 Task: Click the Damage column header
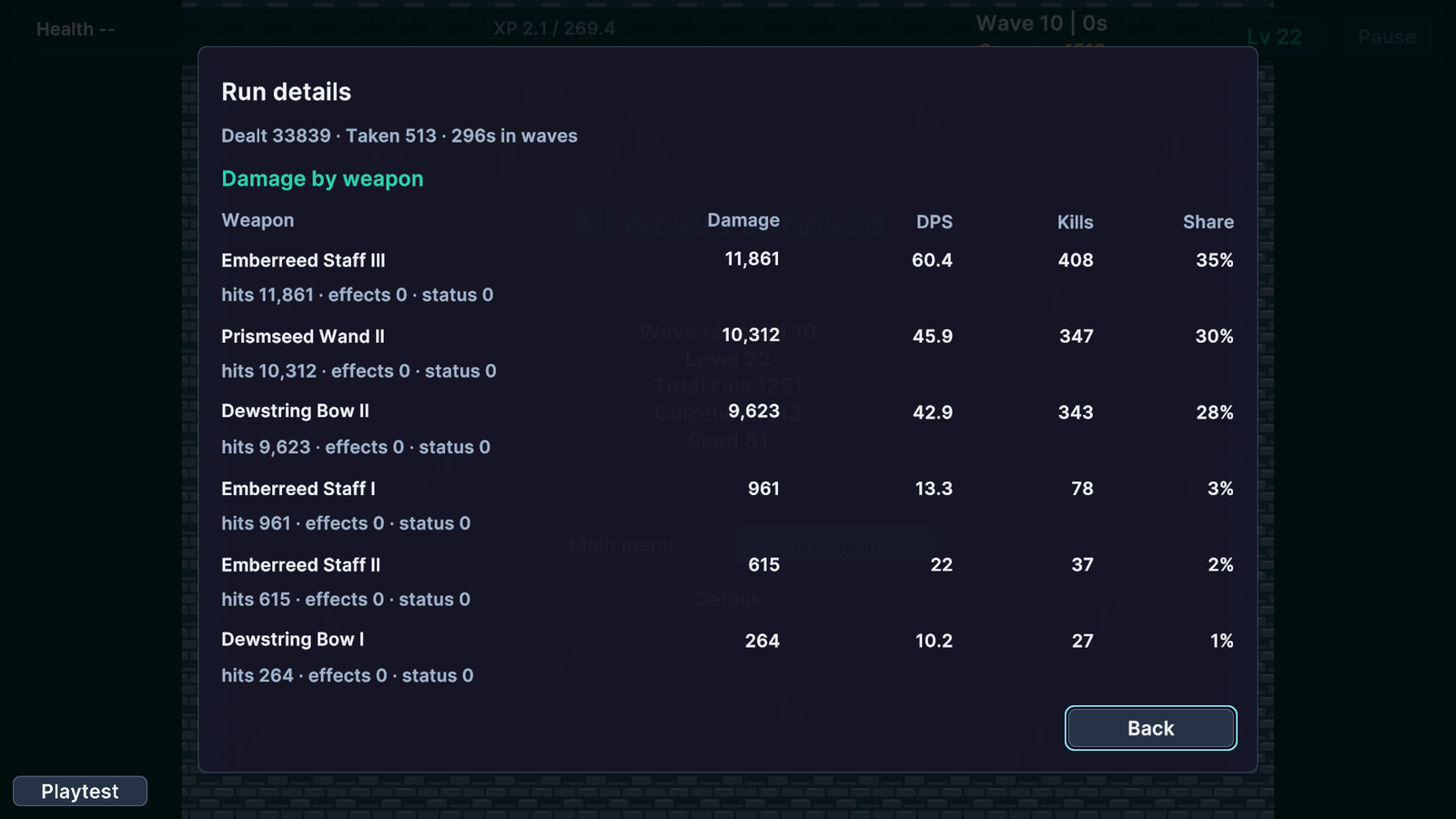click(x=743, y=220)
